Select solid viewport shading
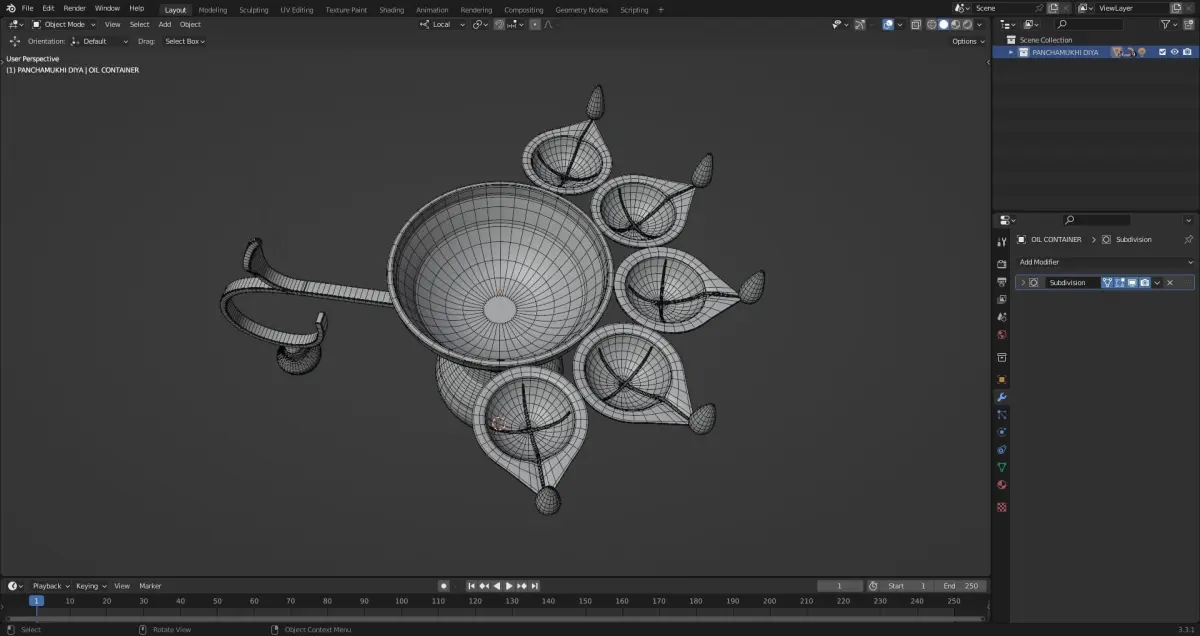 tap(943, 24)
